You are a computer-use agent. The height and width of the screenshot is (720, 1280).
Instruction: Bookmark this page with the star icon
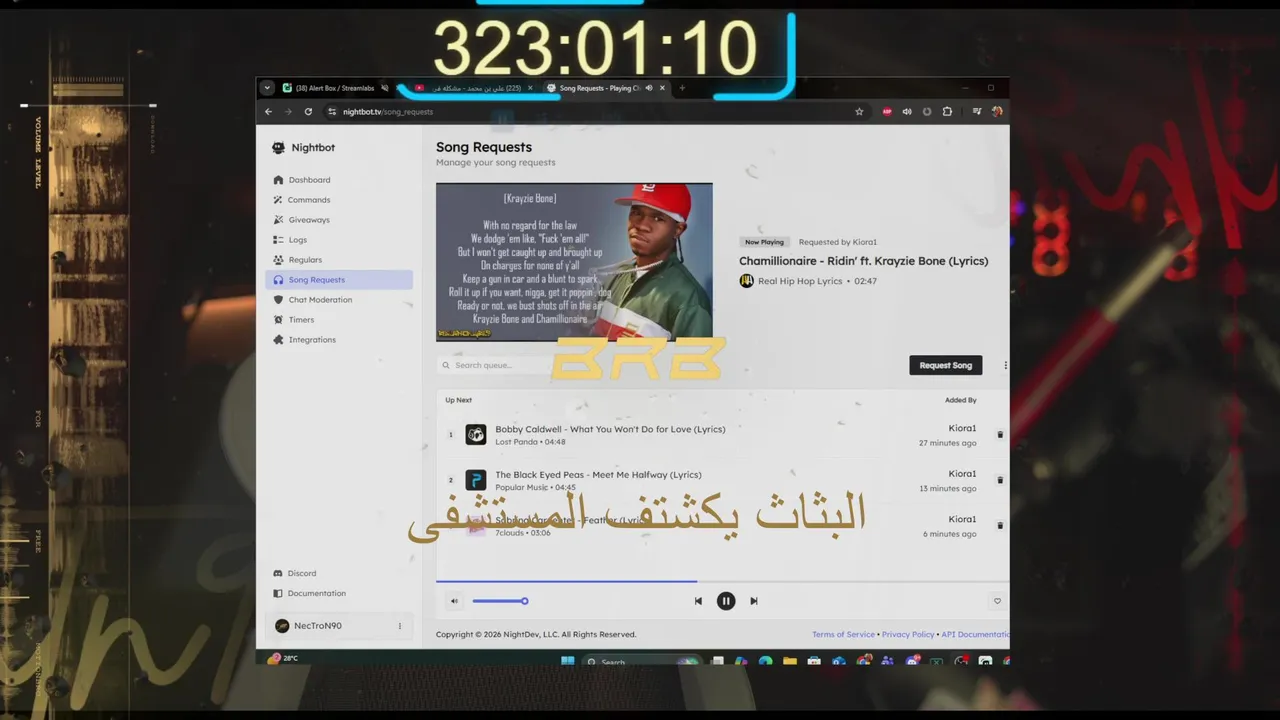[x=859, y=112]
